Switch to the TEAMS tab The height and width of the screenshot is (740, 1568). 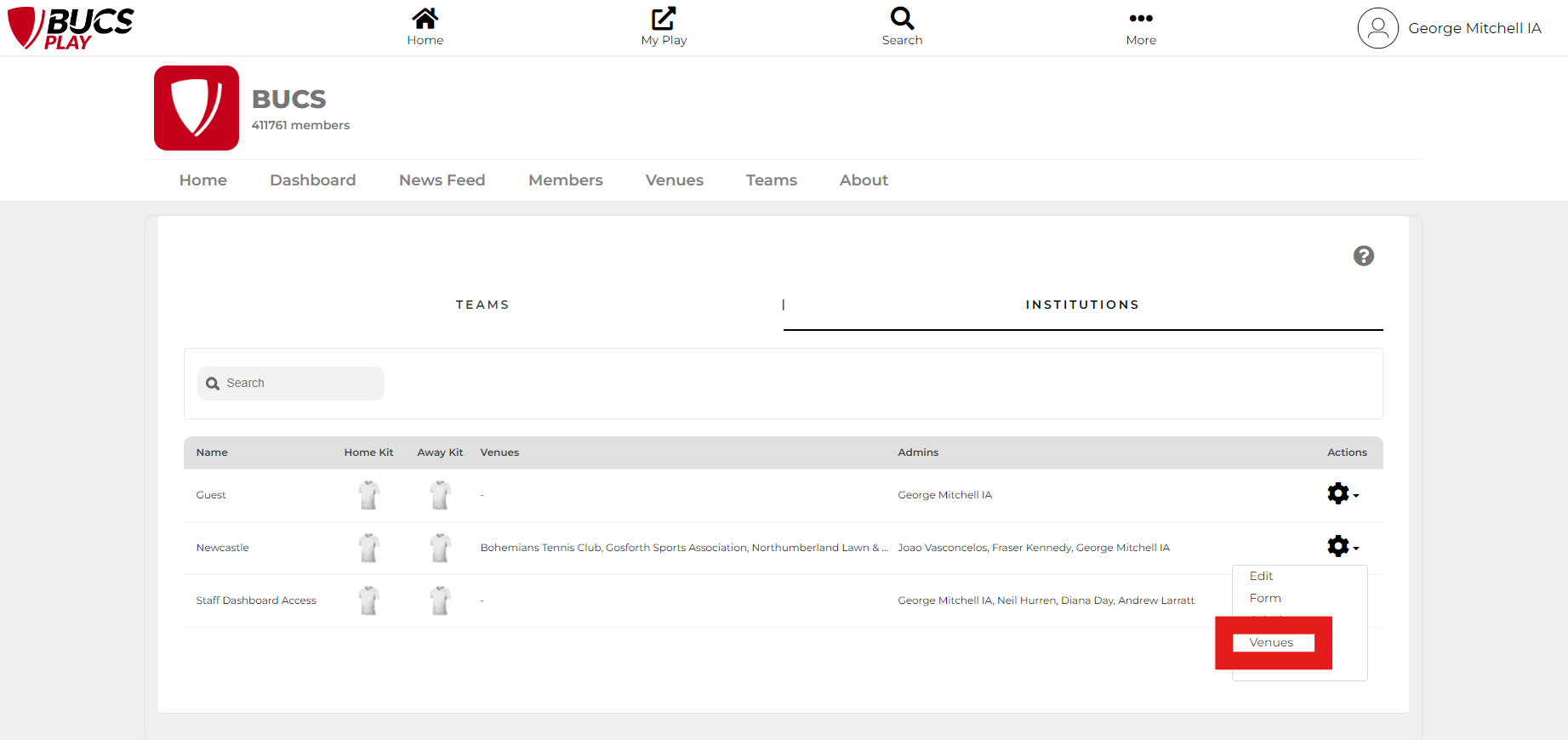pos(482,305)
